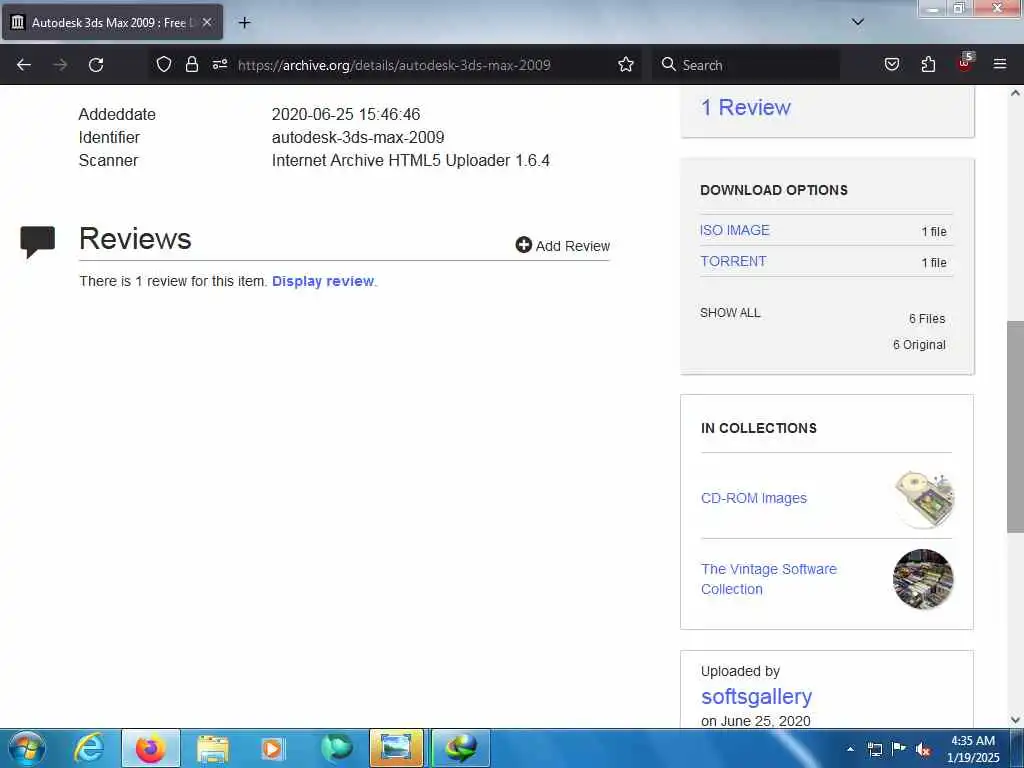This screenshot has height=768, width=1024.
Task: Open site permissions icon in address bar
Action: [x=219, y=64]
